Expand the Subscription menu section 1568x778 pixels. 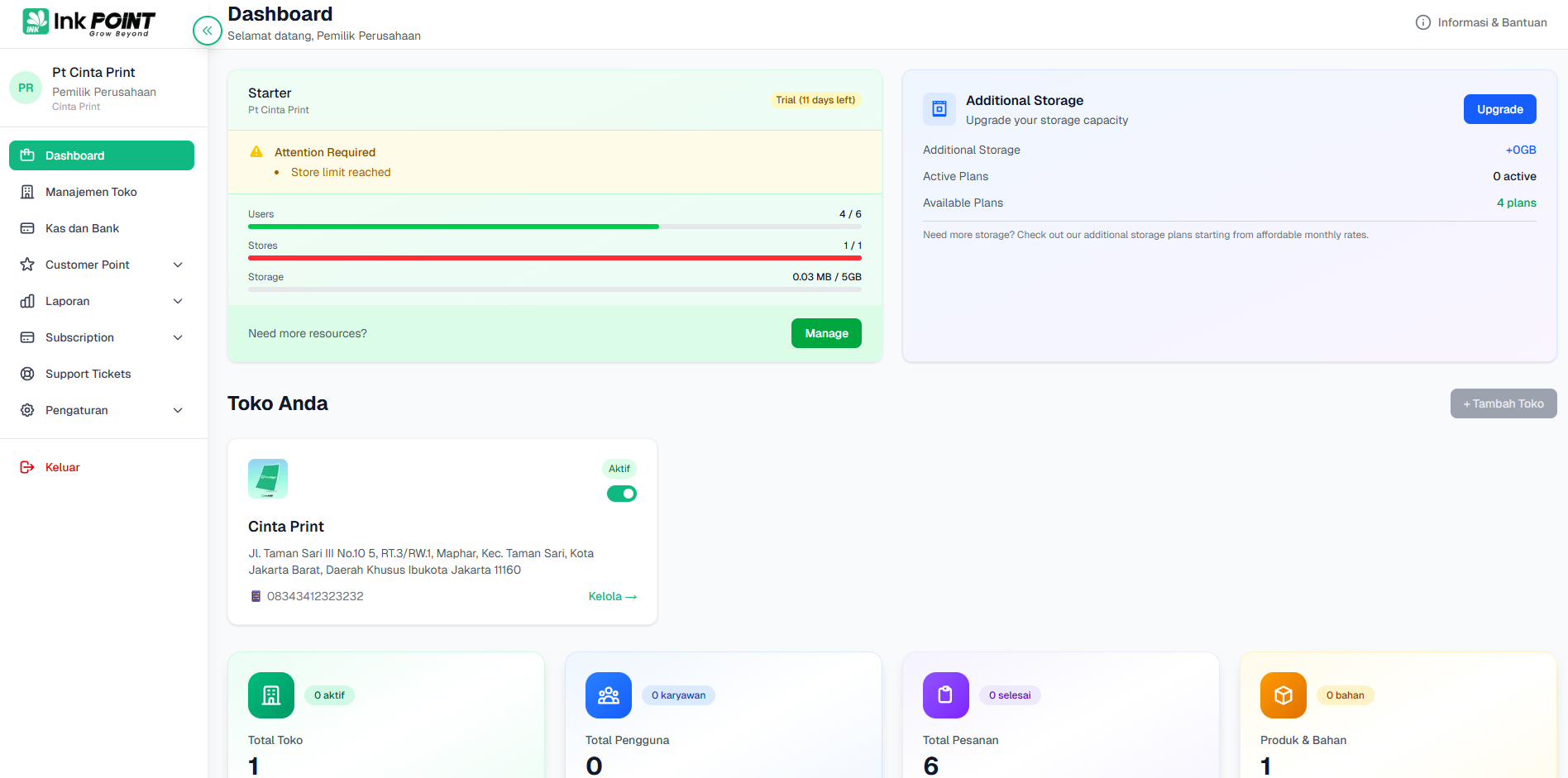coord(178,337)
